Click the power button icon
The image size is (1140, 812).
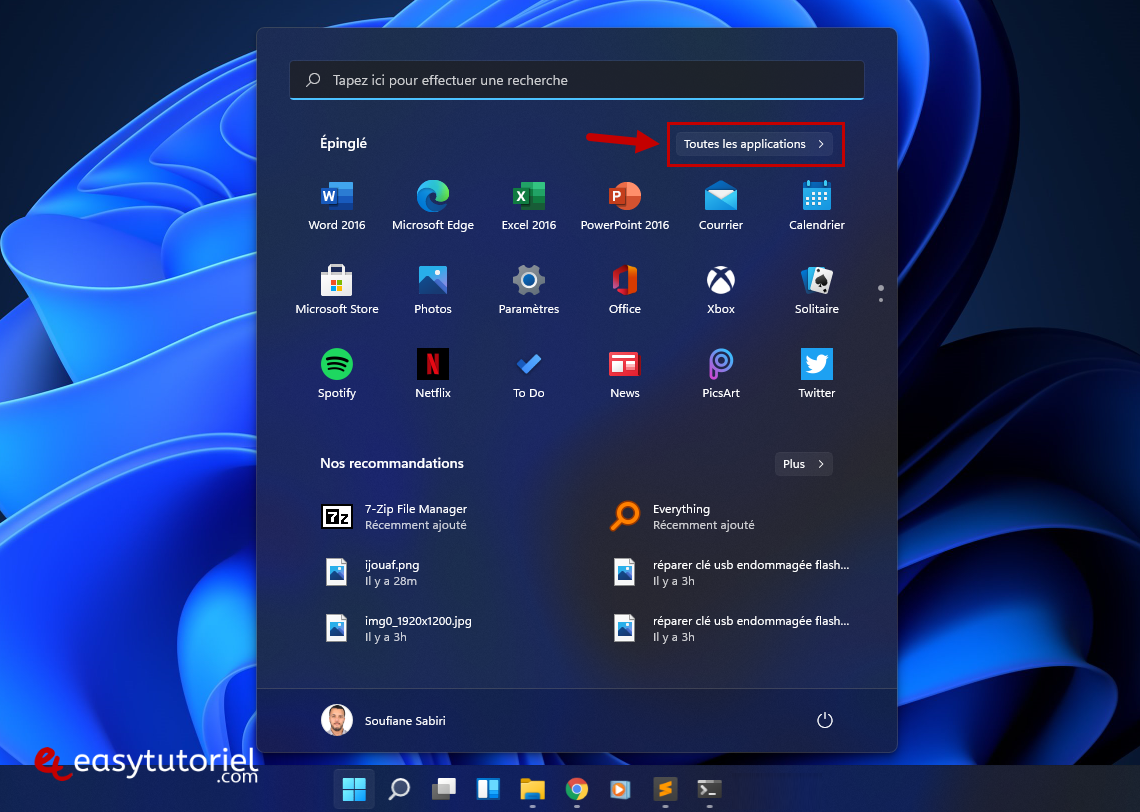tap(824, 720)
